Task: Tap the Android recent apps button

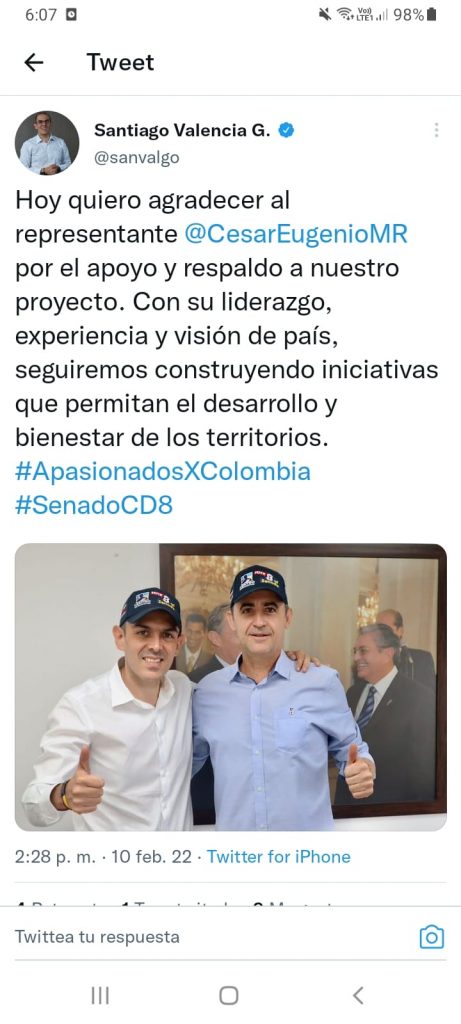Action: tap(100, 995)
